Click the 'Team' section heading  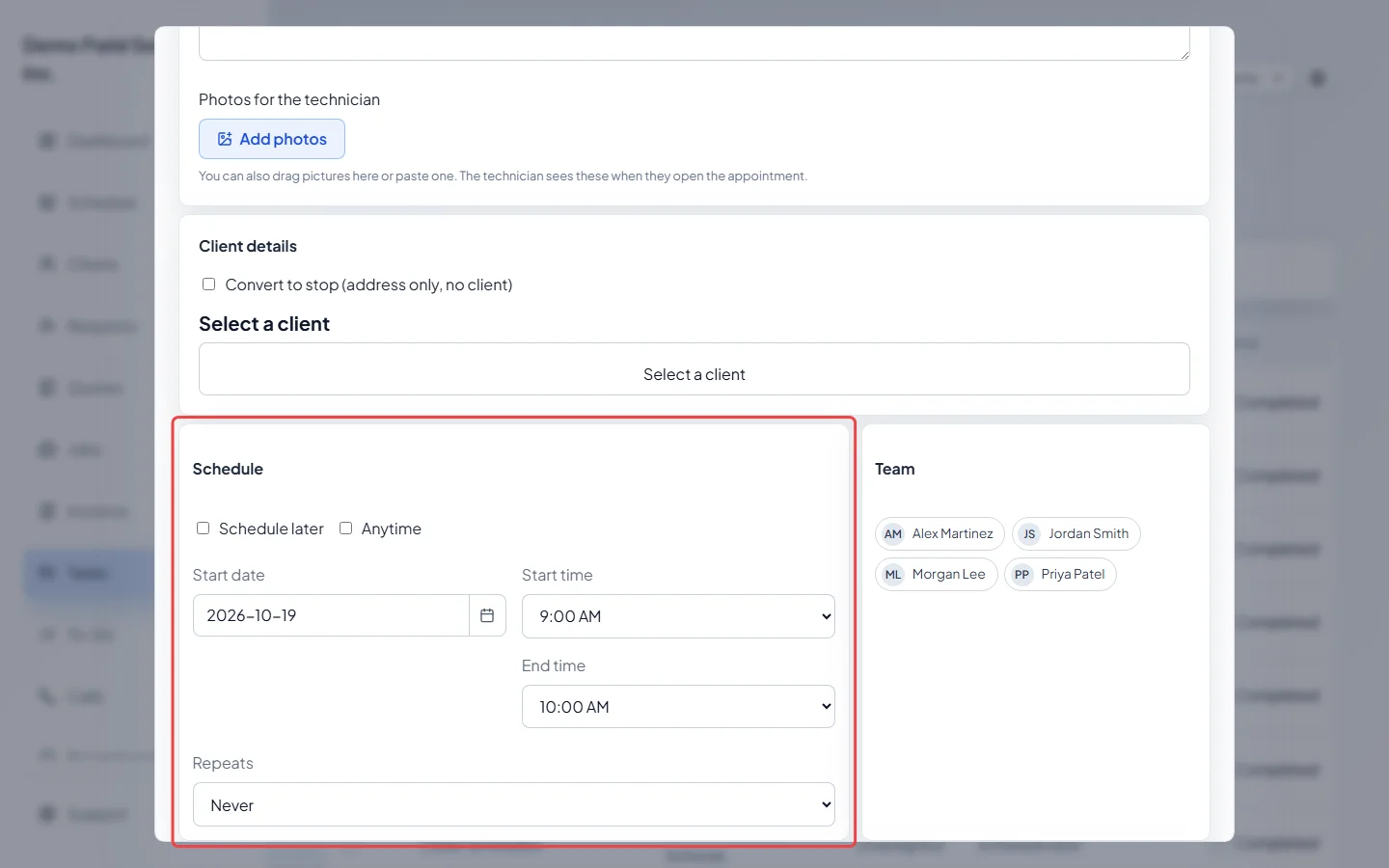[895, 469]
